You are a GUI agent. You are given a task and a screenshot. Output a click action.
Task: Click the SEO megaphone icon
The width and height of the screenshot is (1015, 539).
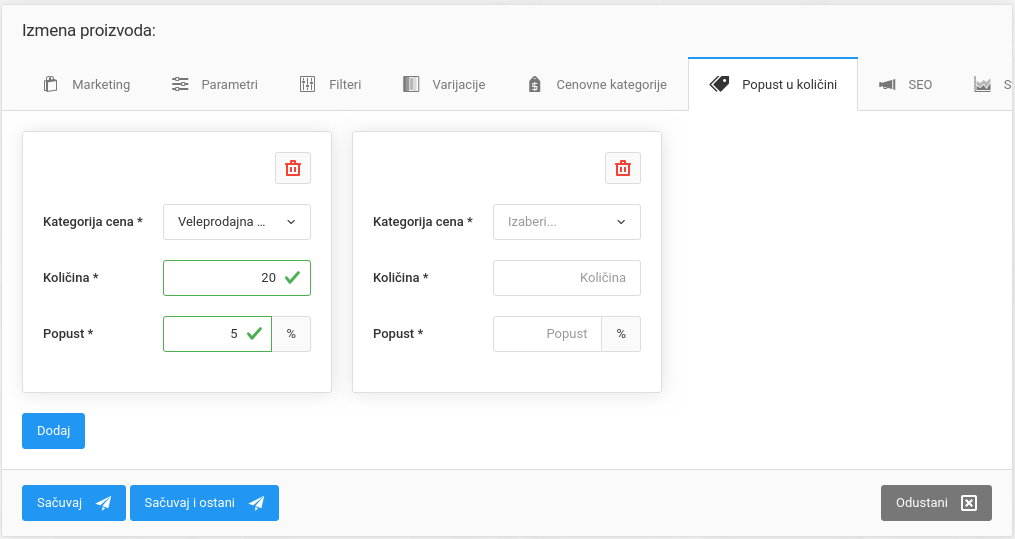[887, 85]
